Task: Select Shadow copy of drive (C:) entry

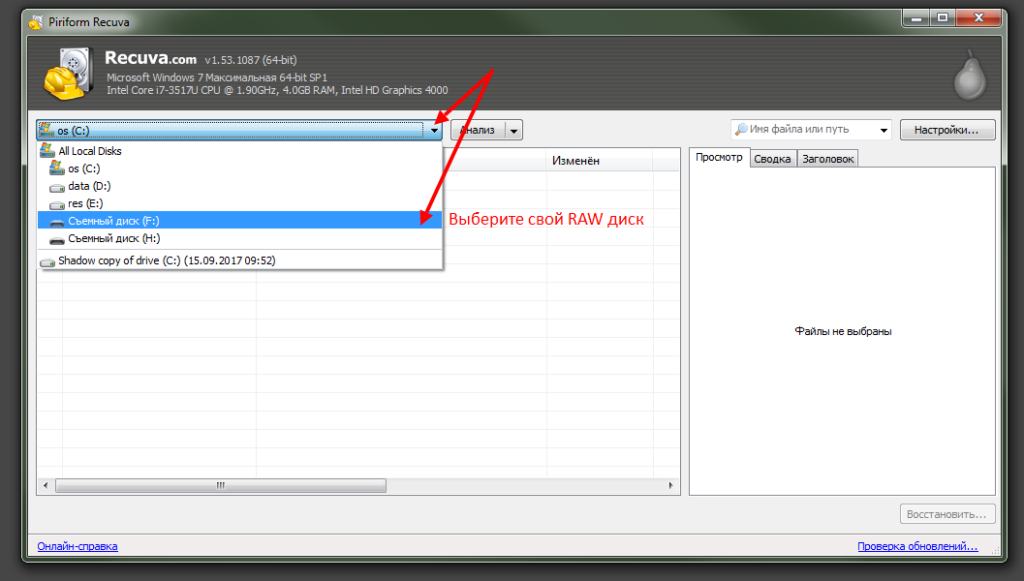Action: (240, 260)
